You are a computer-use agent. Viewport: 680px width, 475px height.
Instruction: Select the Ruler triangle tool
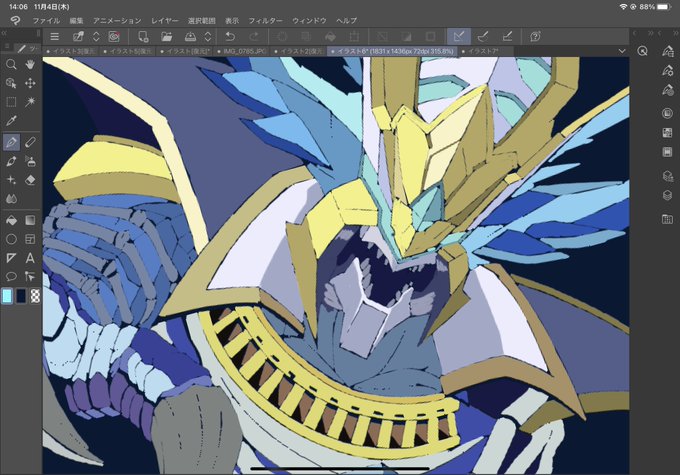click(x=11, y=258)
